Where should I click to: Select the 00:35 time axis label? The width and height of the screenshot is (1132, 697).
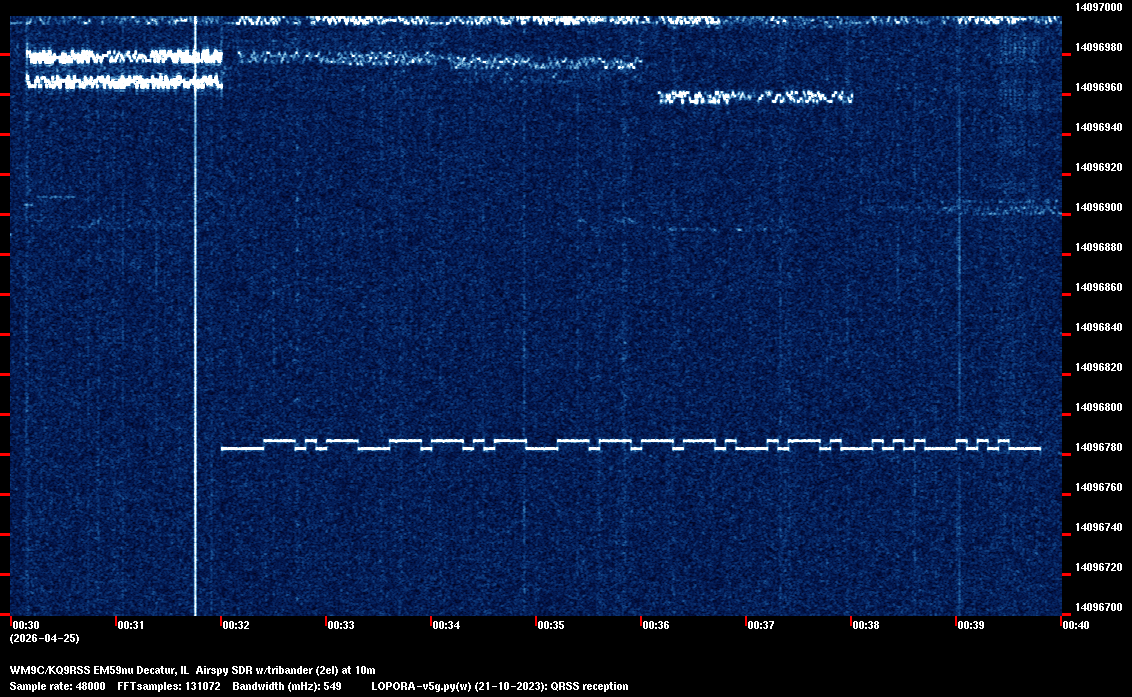[551, 625]
